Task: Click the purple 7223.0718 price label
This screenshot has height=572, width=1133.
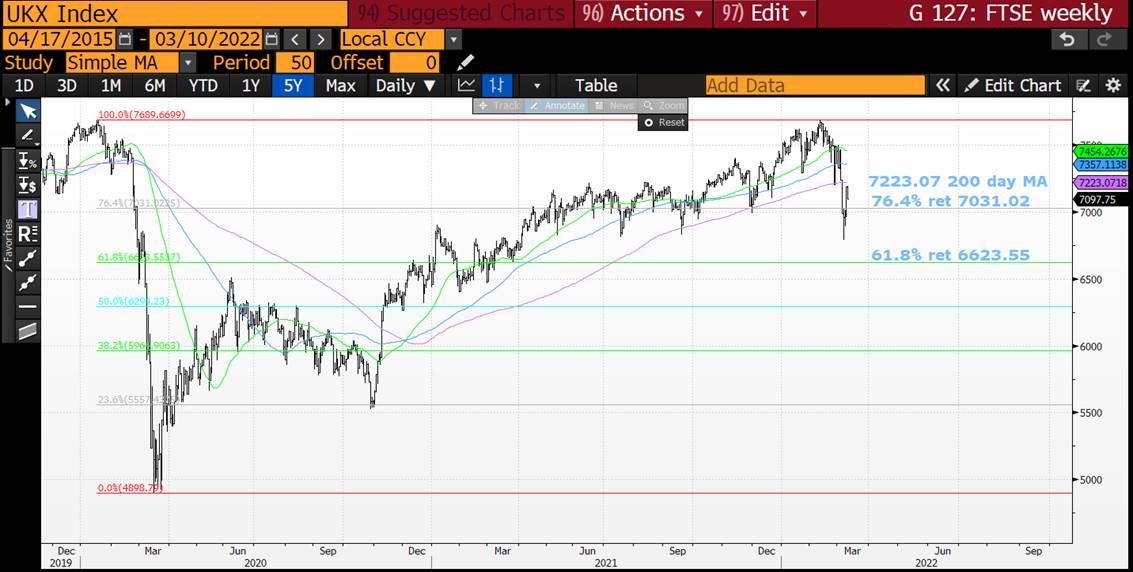Action: click(1100, 183)
